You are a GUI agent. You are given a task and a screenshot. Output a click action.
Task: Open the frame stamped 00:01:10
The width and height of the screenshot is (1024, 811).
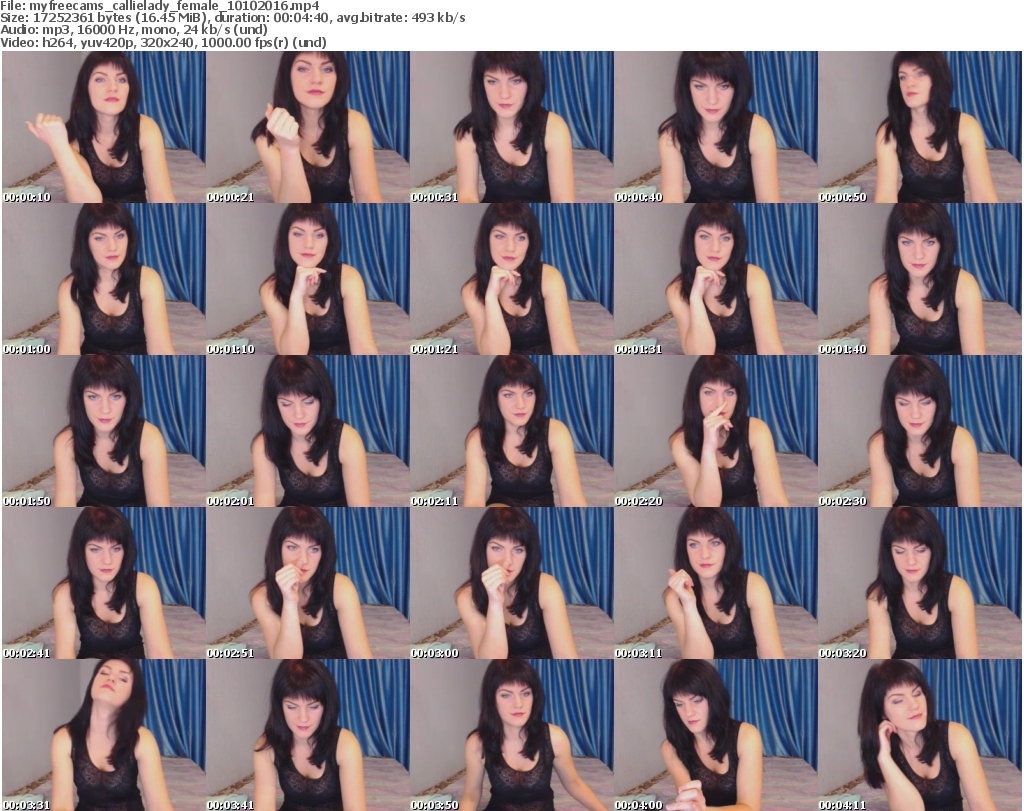tap(308, 279)
